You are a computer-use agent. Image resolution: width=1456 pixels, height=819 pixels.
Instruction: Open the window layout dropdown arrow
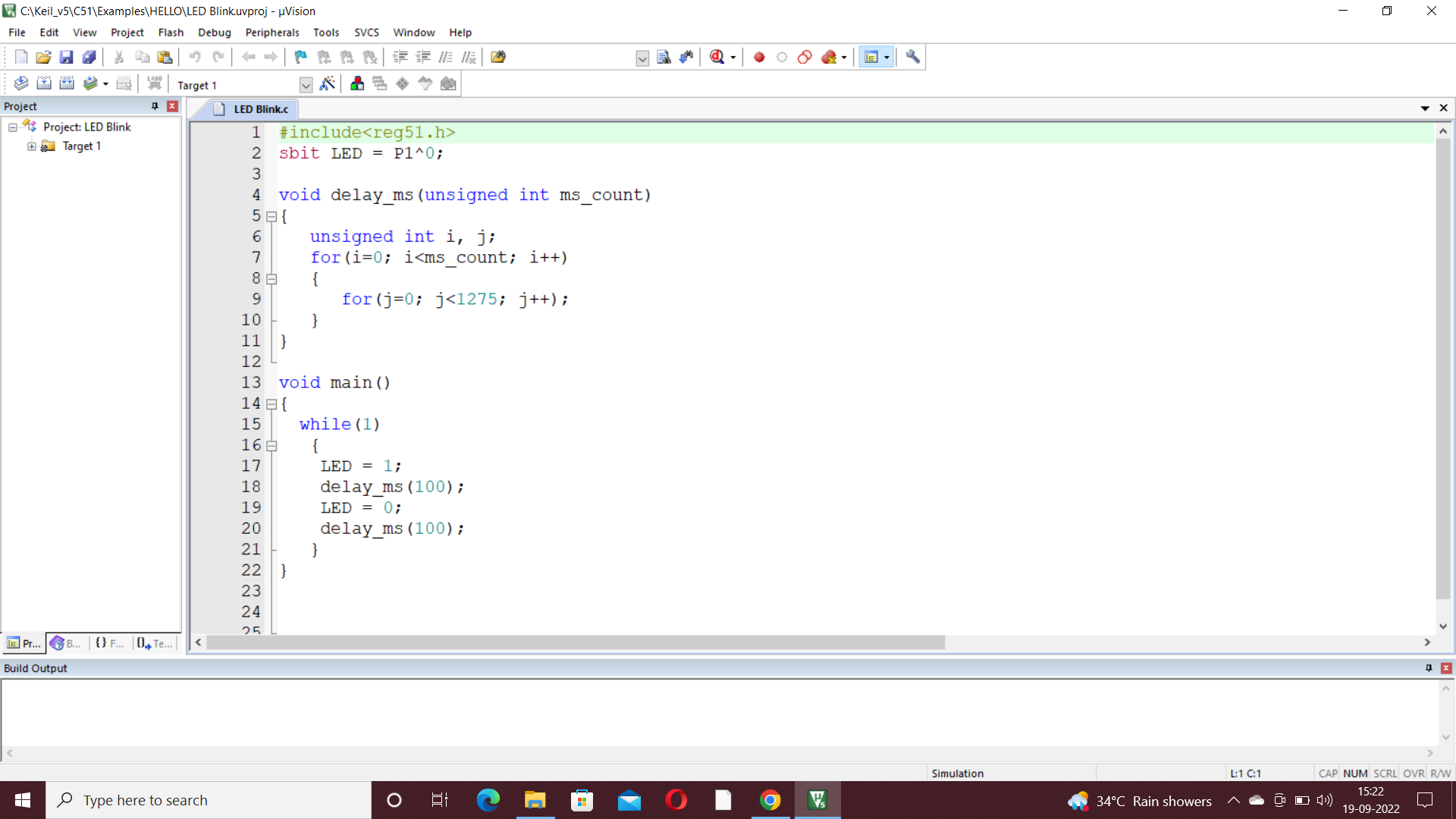[886, 58]
